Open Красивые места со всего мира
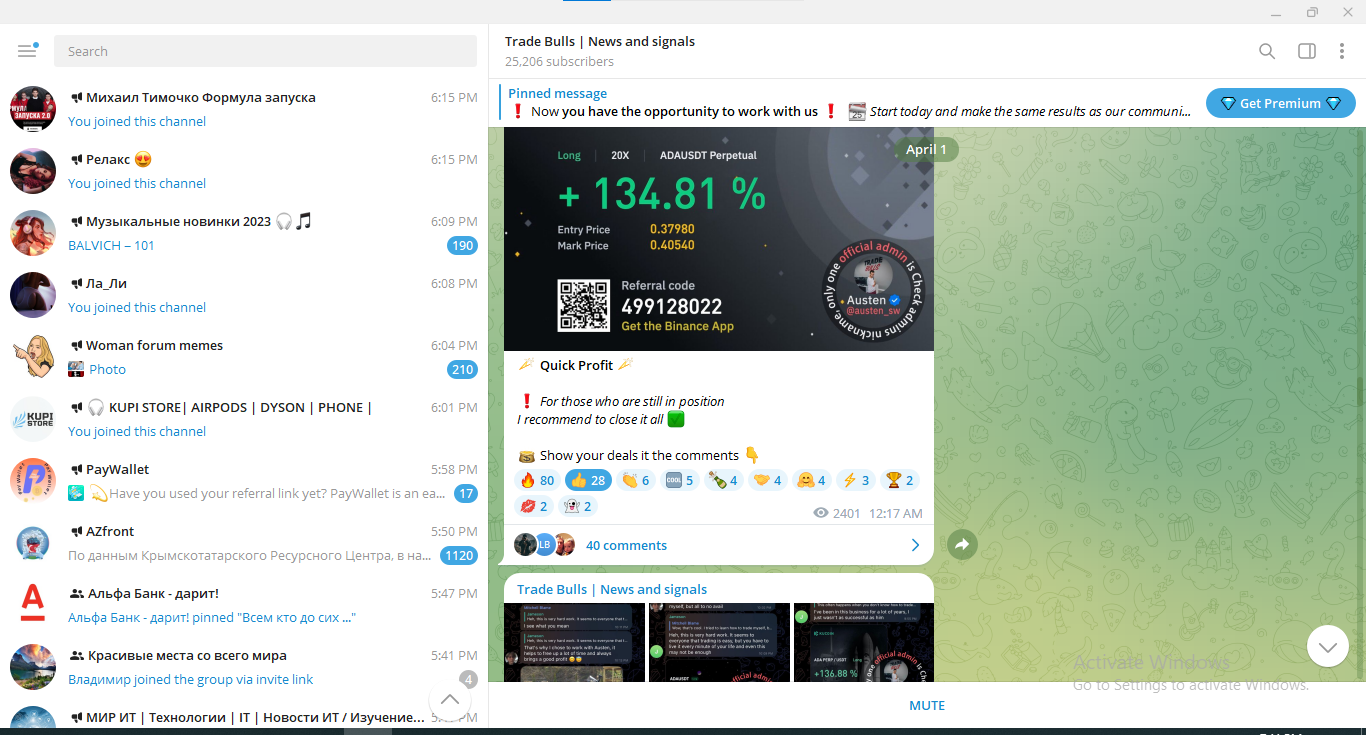 tap(244, 667)
